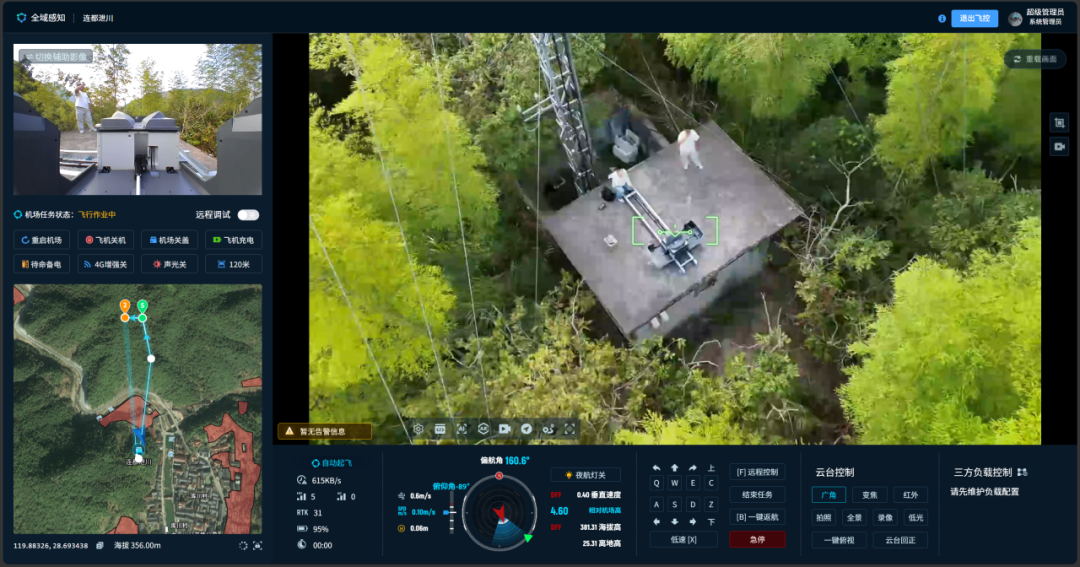The image size is (1080, 567).
Task: Switch to 变焦 zoom lens
Action: tap(870, 495)
